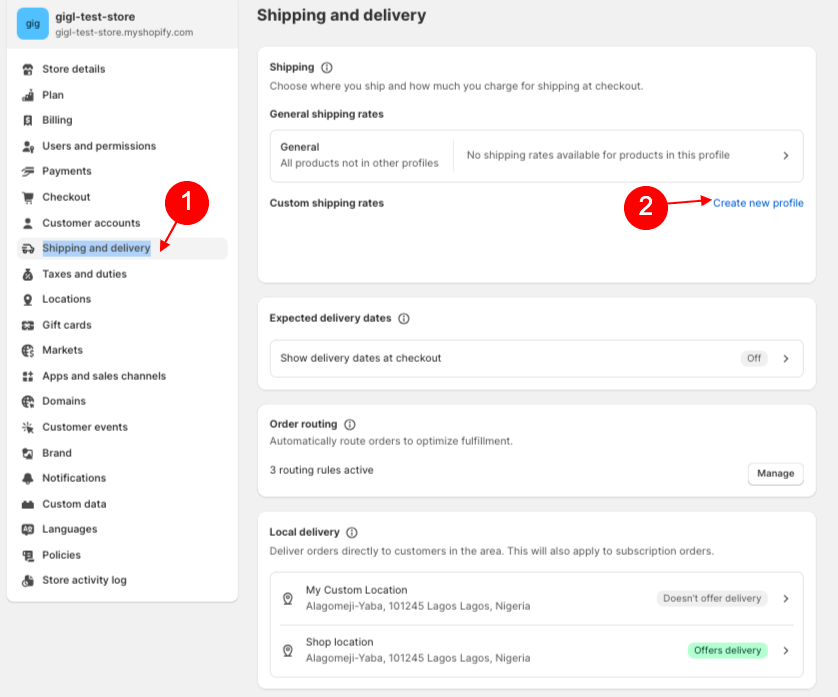Click the gigl-test-store header avatar
The width and height of the screenshot is (838, 697).
[x=32, y=23]
